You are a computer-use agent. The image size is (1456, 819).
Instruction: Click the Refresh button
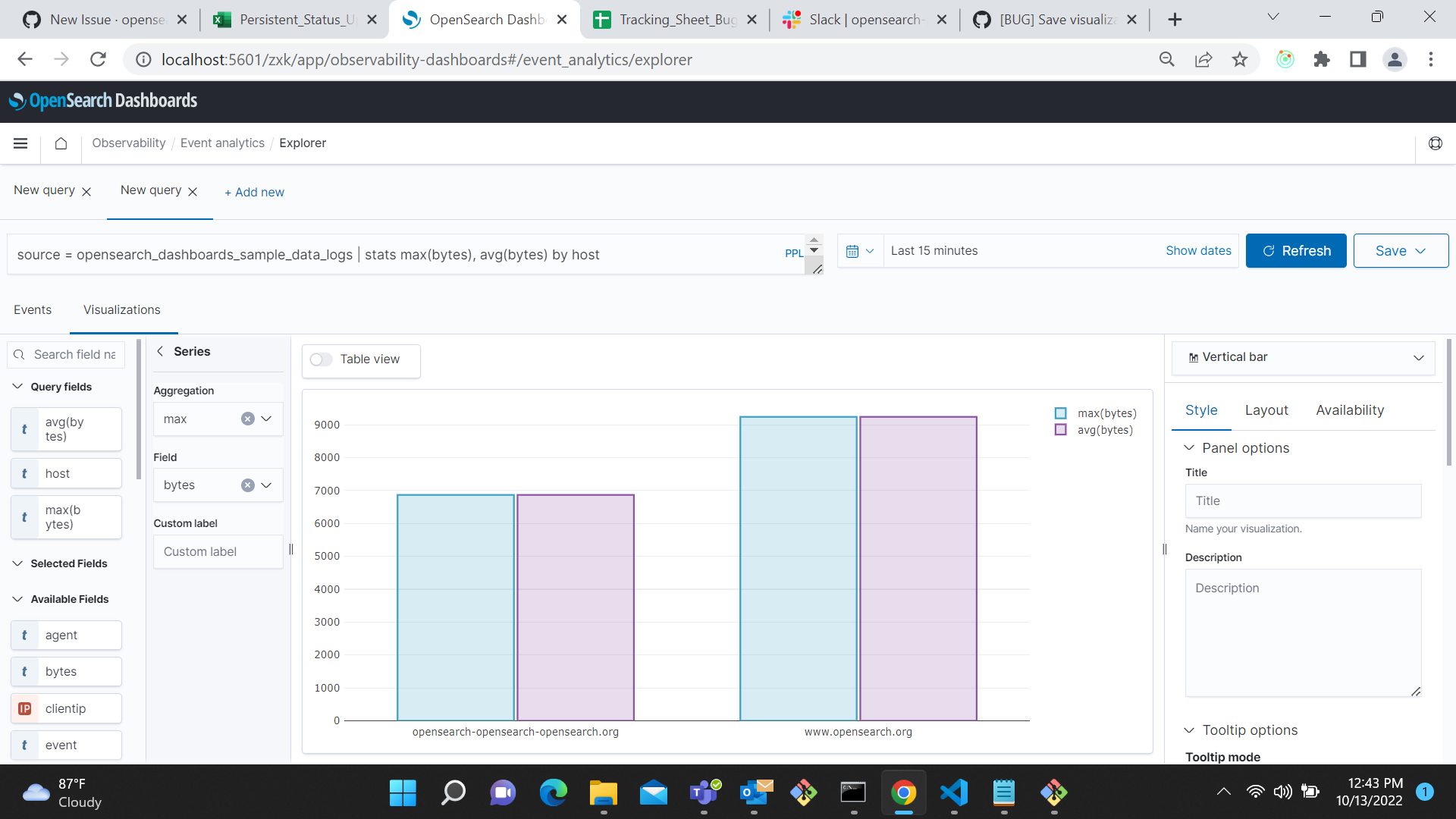pyautogui.click(x=1295, y=250)
